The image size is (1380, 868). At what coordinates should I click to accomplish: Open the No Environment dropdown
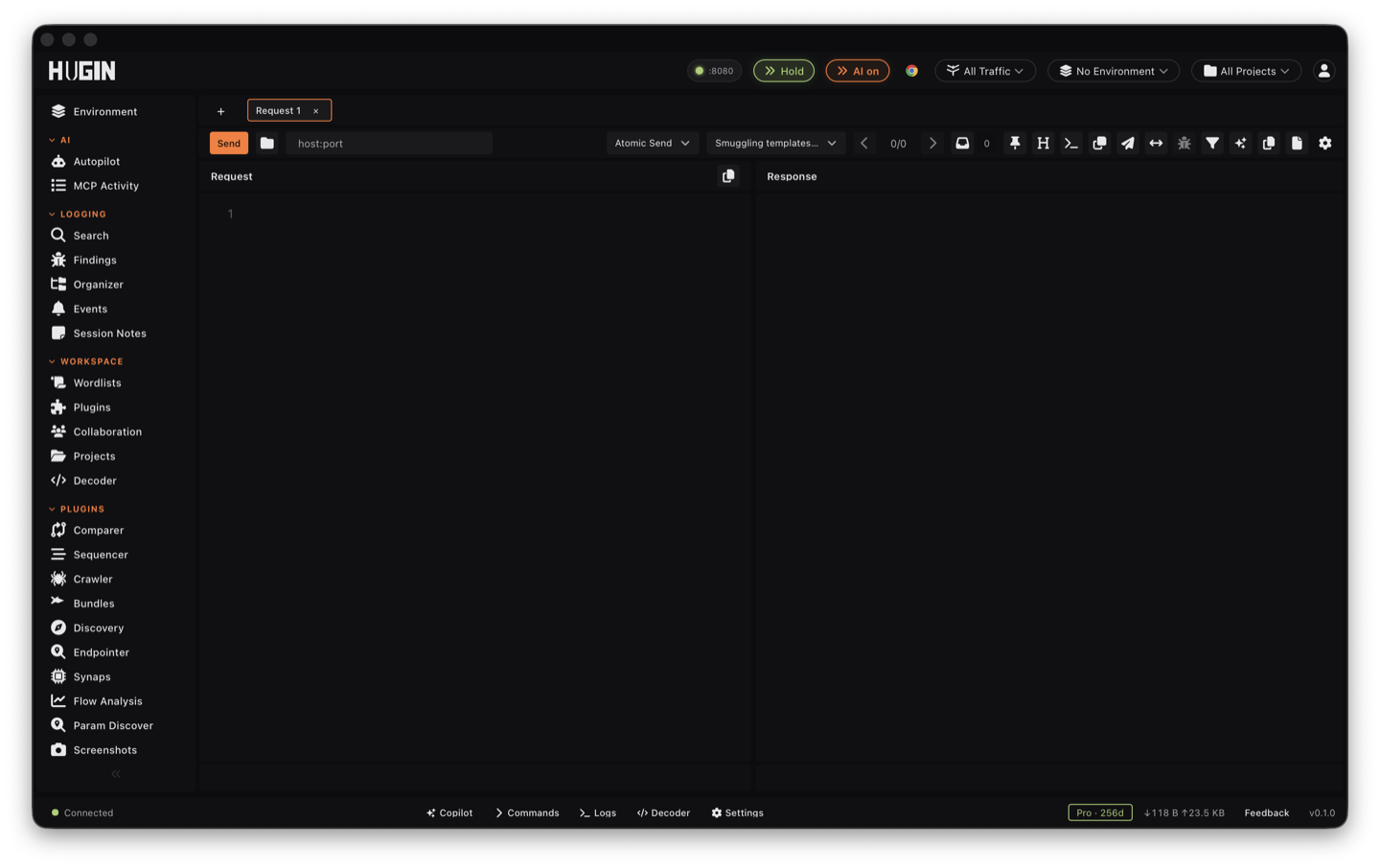point(1114,71)
